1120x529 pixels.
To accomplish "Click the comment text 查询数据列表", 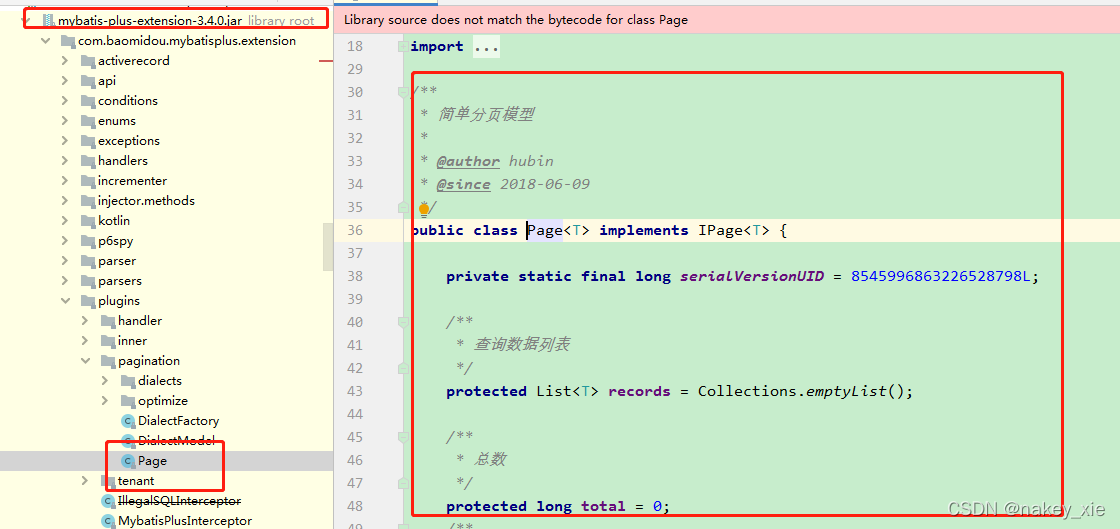I will 521,345.
